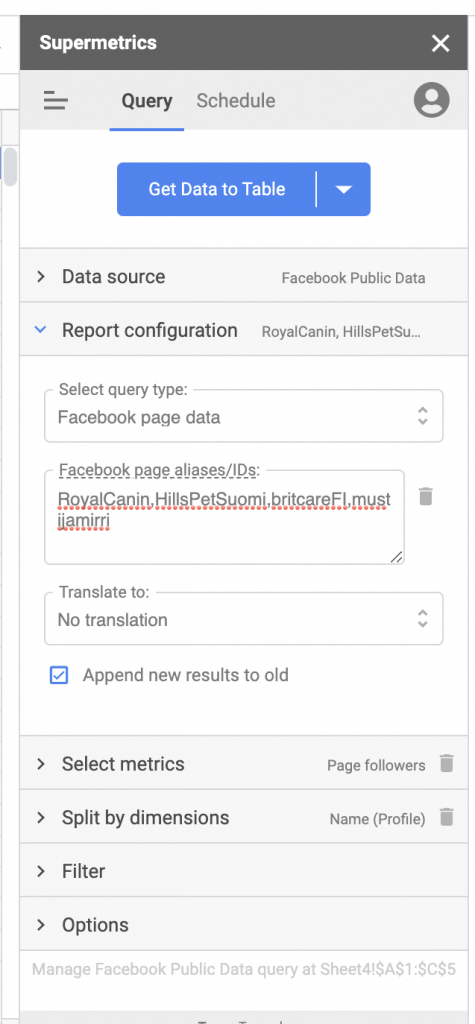Expand the Data source section
The height and width of the screenshot is (1024, 475).
pyautogui.click(x=244, y=276)
